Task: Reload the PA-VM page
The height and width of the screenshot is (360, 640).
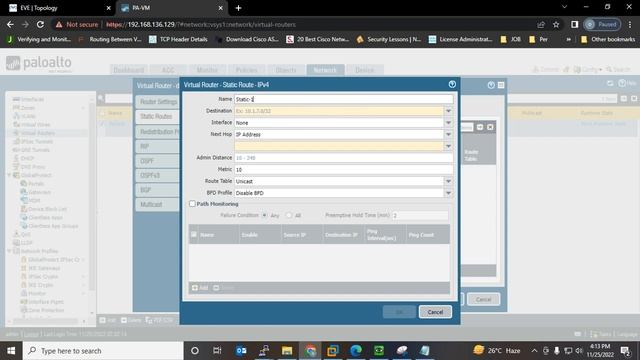Action: coord(40,24)
